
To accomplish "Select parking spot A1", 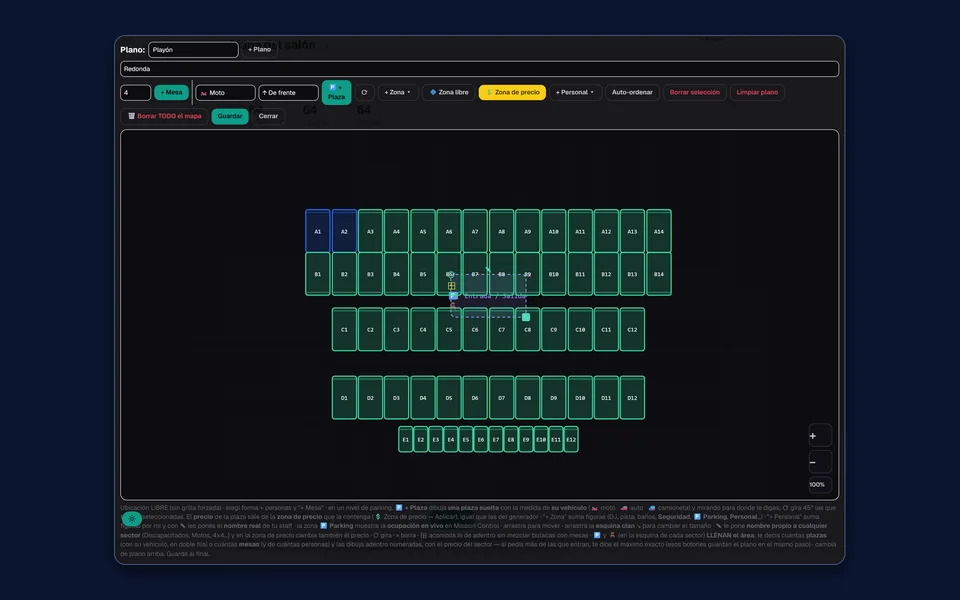I will [x=318, y=231].
